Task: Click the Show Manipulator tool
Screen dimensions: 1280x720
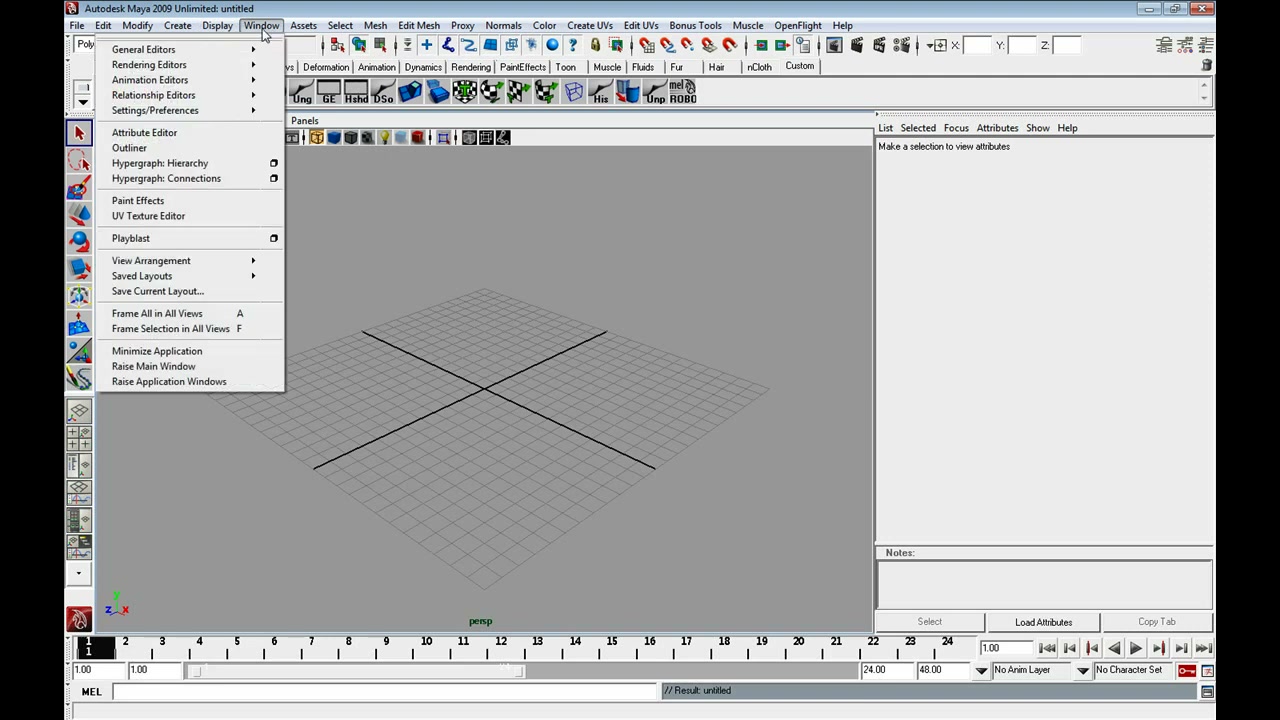Action: (x=79, y=351)
